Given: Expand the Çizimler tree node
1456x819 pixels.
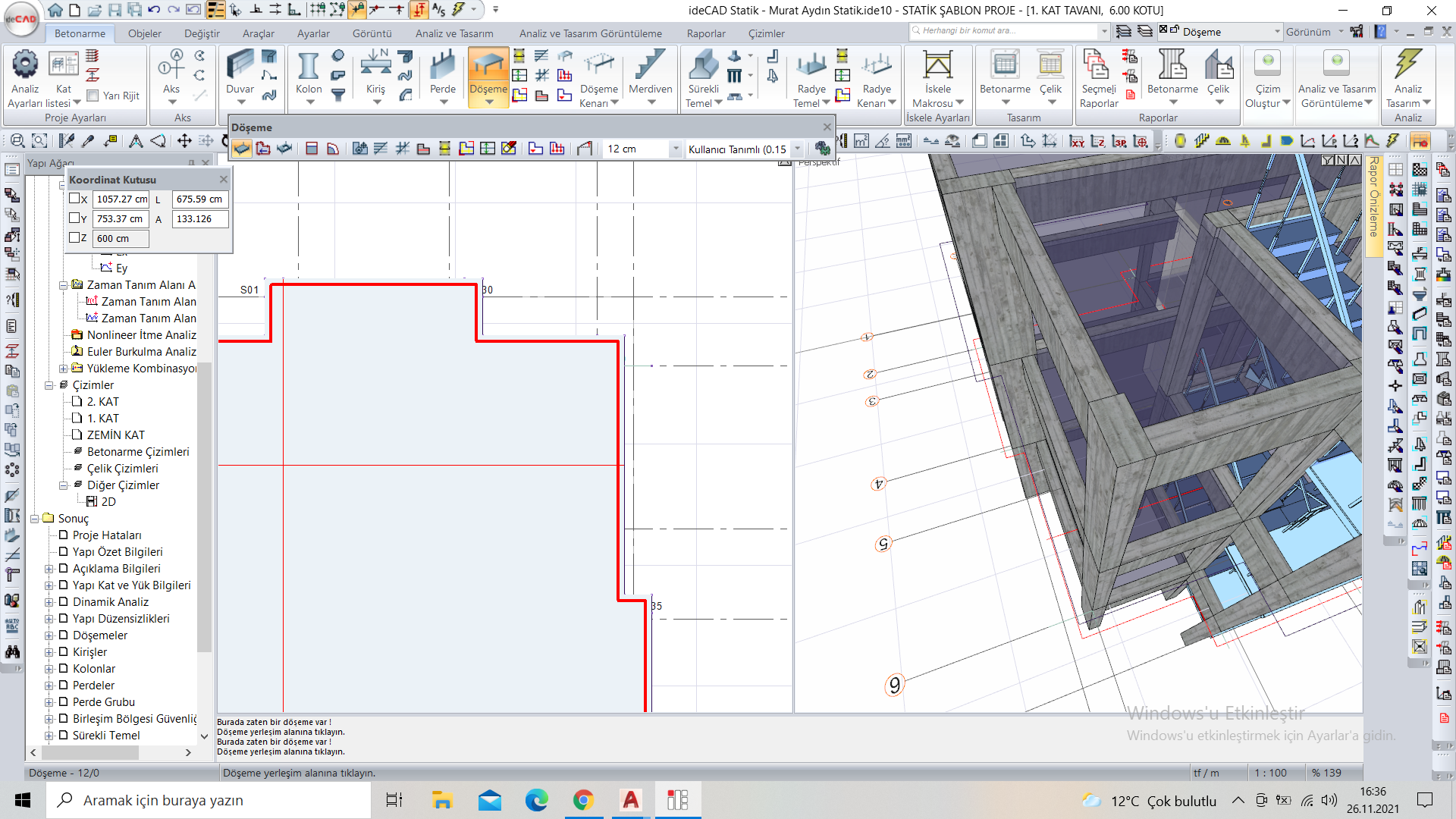Looking at the screenshot, I should point(49,385).
